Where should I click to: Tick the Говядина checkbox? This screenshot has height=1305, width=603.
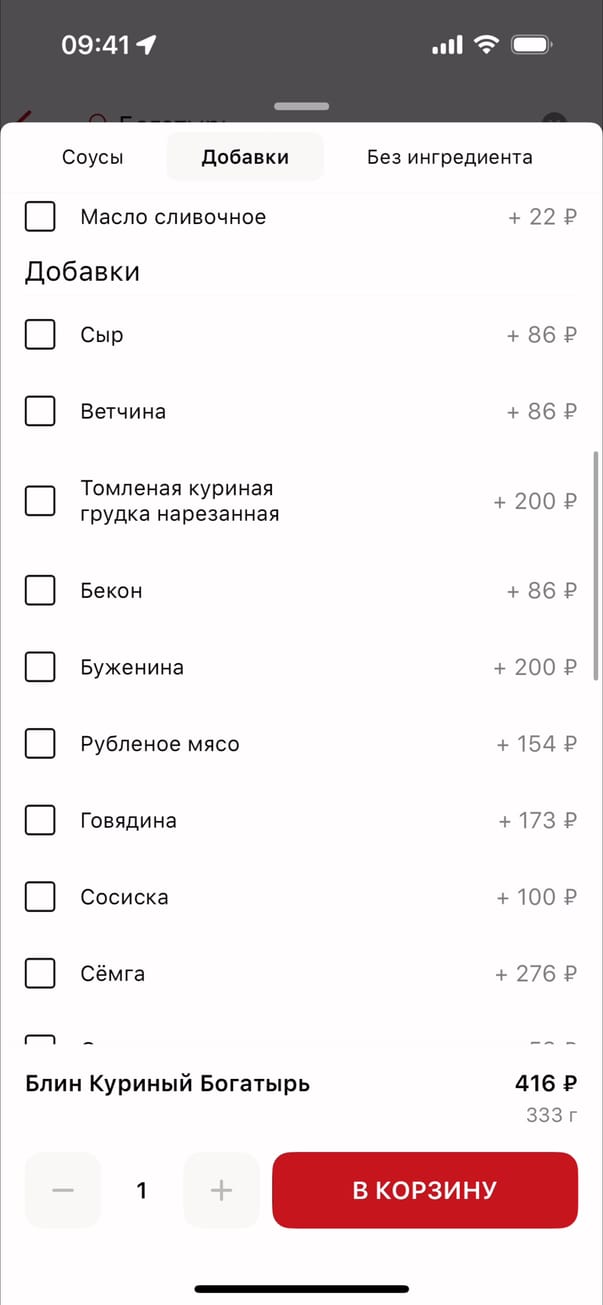coord(40,821)
